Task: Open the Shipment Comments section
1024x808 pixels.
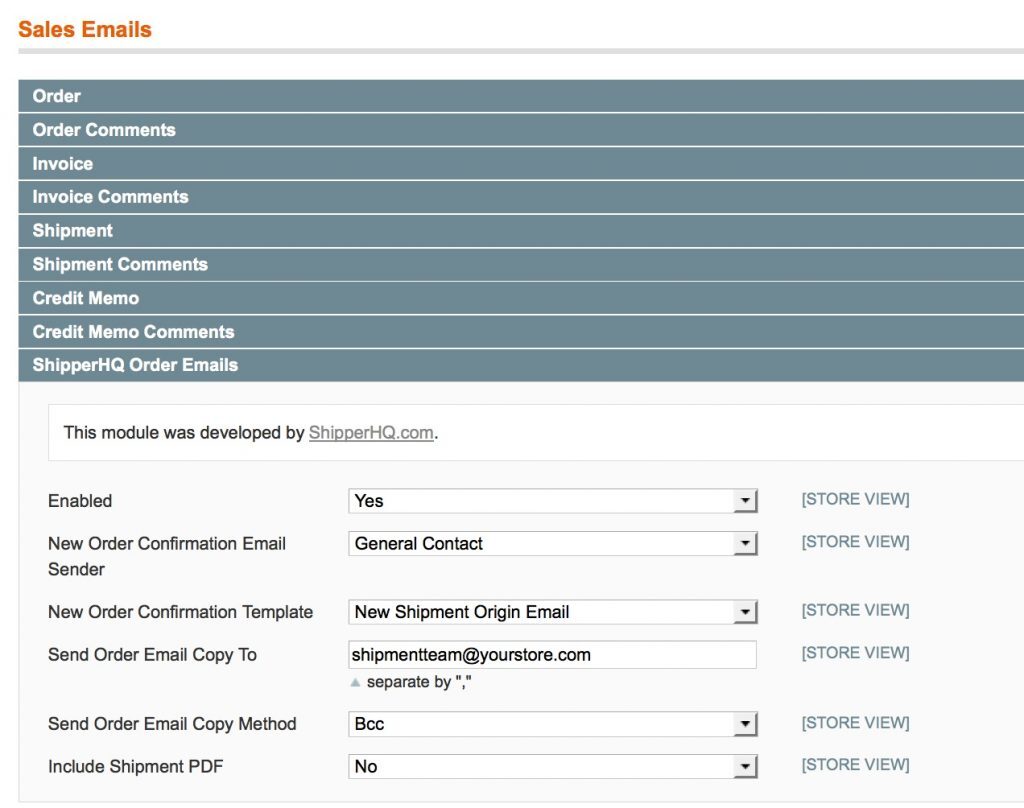Action: (x=120, y=265)
